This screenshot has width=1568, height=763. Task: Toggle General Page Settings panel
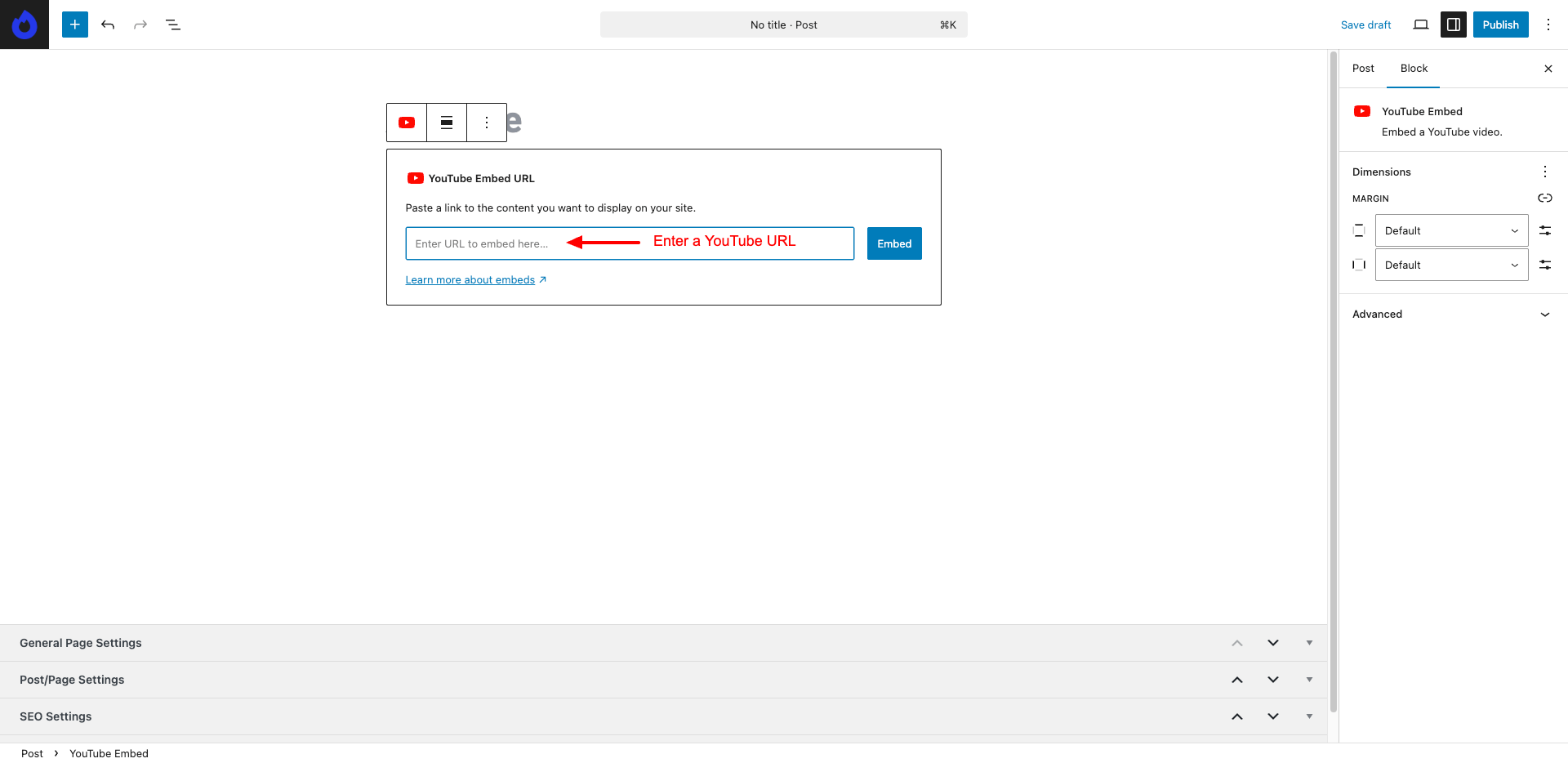[x=1309, y=643]
